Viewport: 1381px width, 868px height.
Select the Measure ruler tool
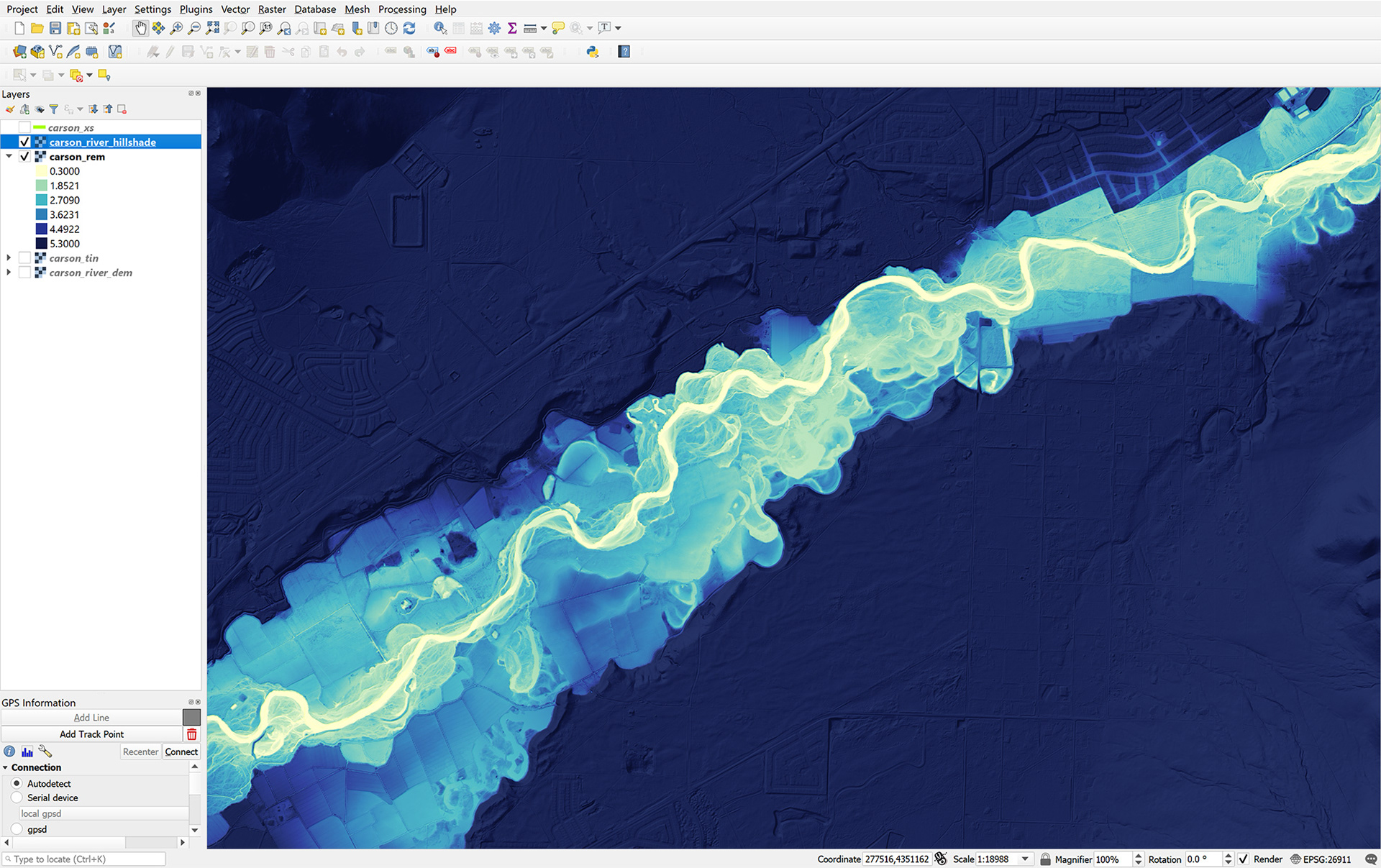point(530,28)
